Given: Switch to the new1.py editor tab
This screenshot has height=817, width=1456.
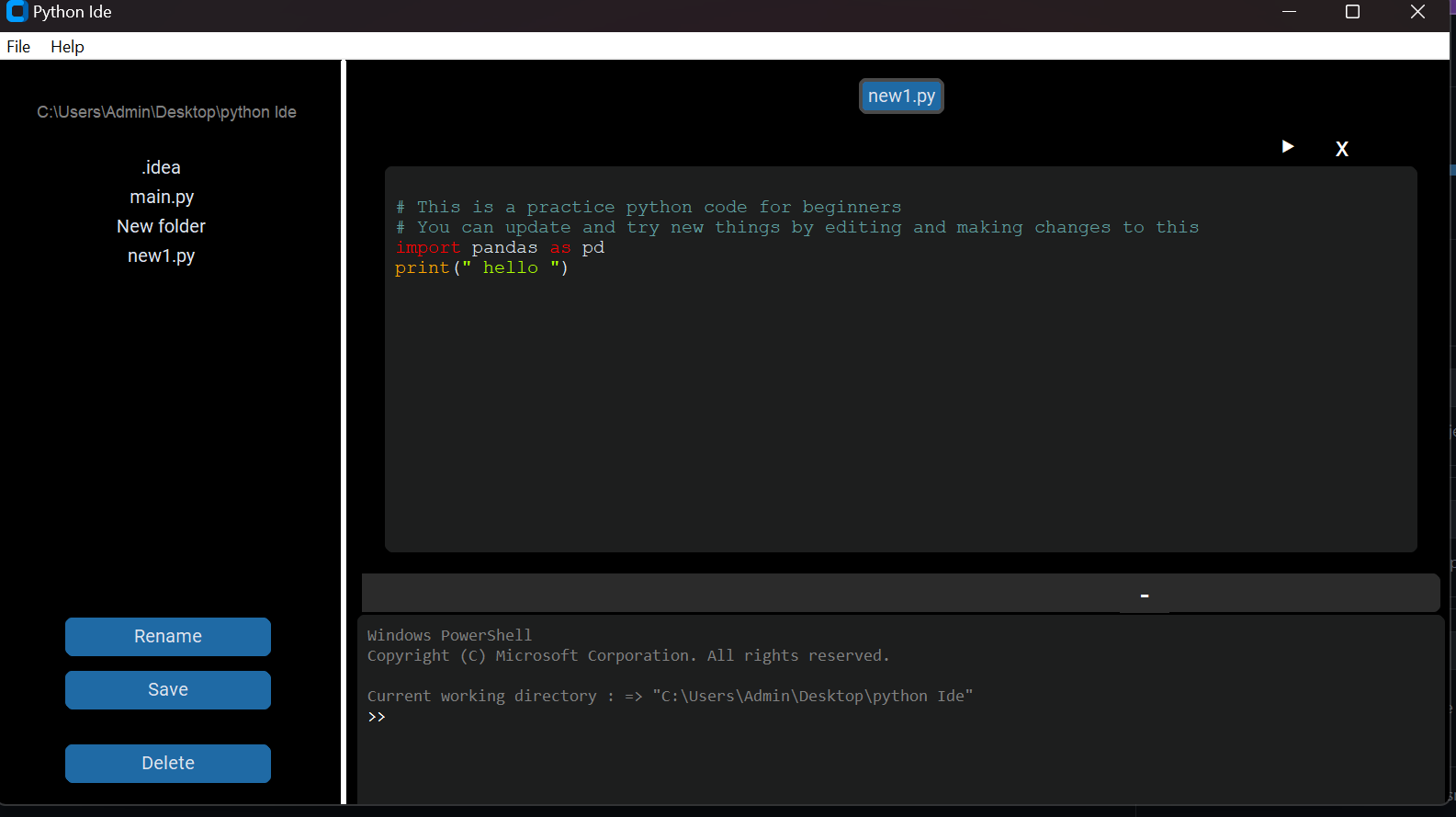Looking at the screenshot, I should [901, 96].
